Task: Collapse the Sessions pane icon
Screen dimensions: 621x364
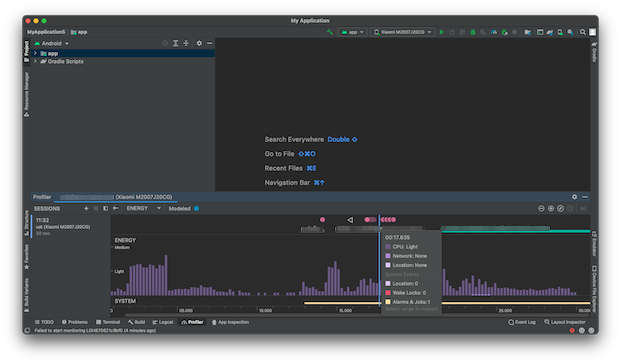Action: click(x=105, y=208)
